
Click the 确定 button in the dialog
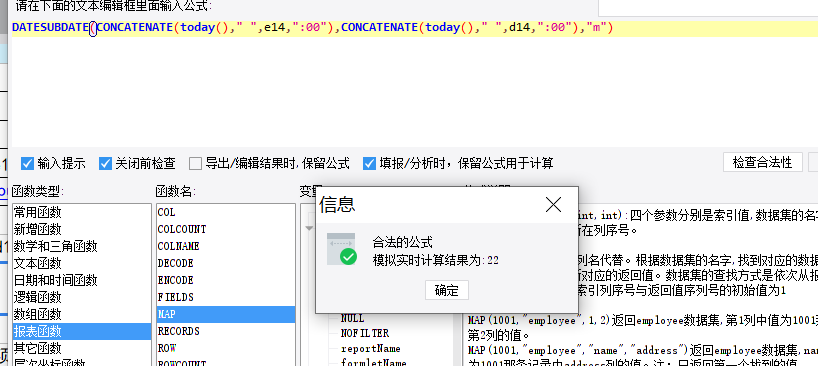(447, 290)
